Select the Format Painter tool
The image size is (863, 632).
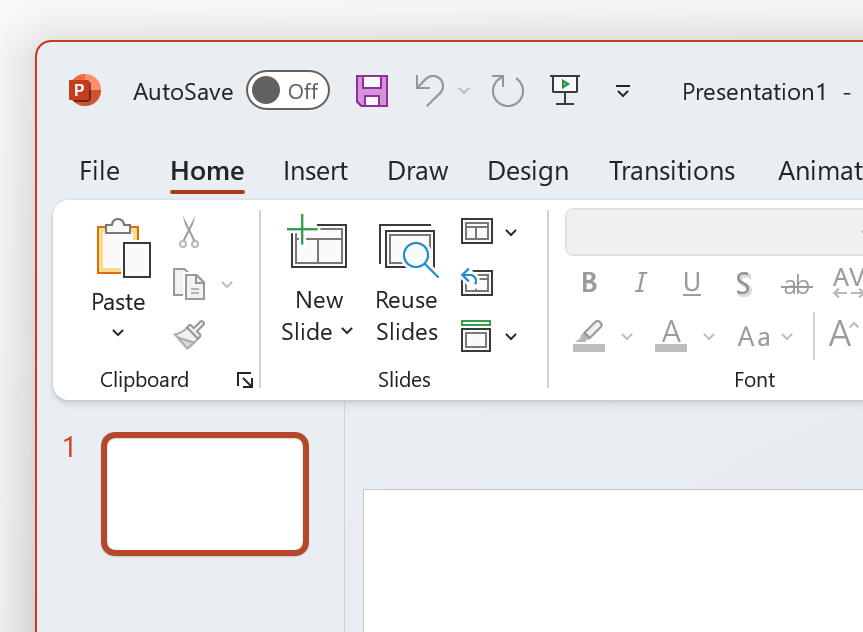click(189, 333)
